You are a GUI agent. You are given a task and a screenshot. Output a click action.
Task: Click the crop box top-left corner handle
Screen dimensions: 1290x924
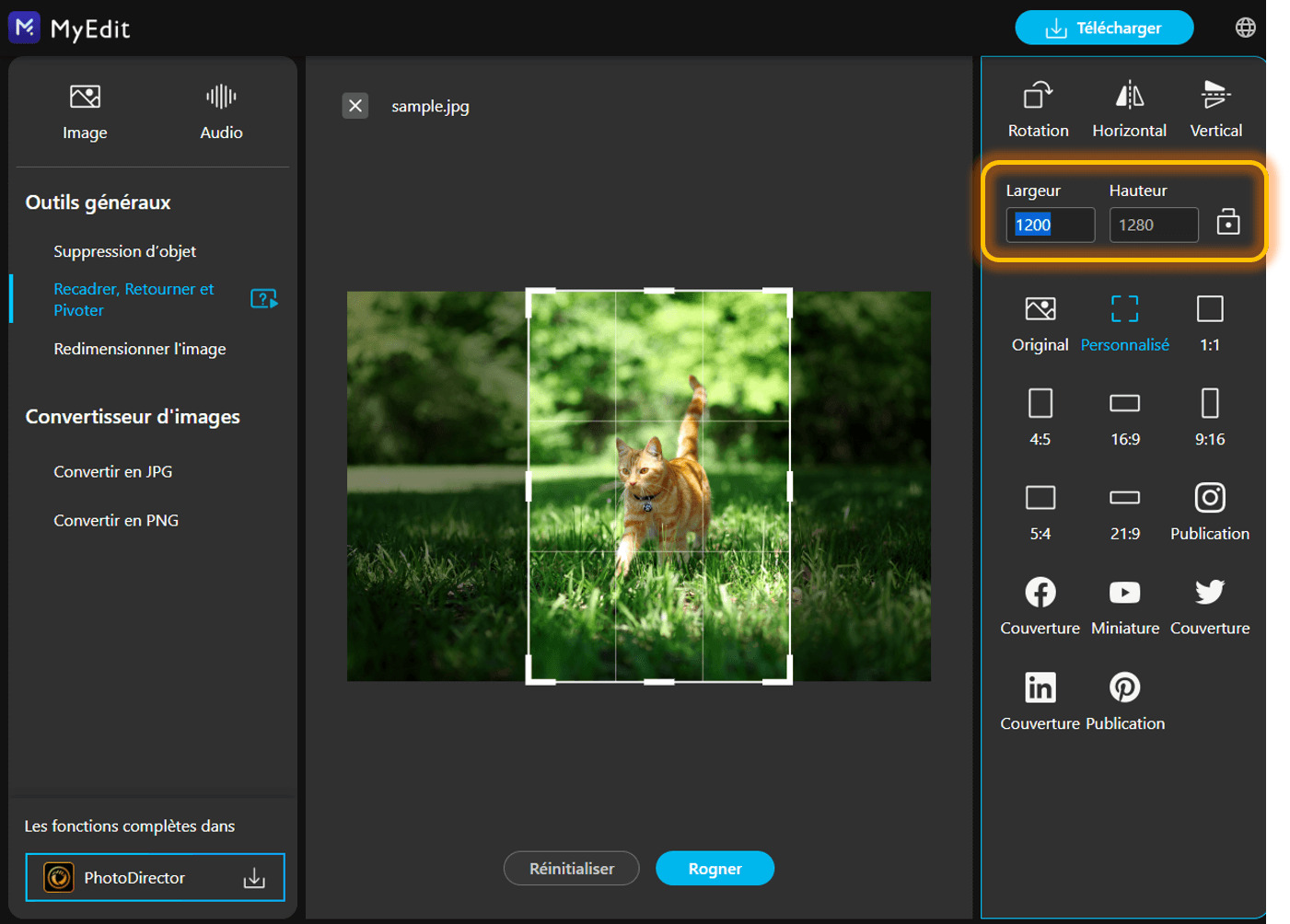pyautogui.click(x=529, y=292)
